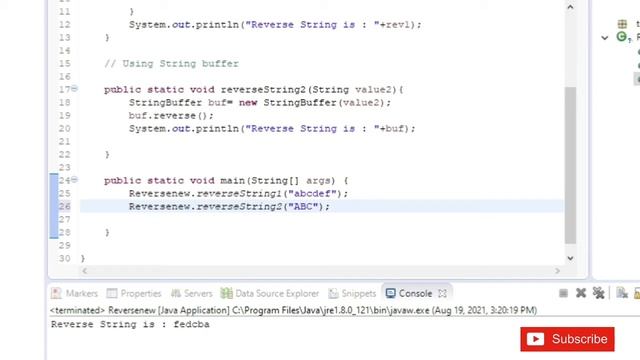Click the green class icon in the Outline
Screen dimensions: 640x360
622,37
